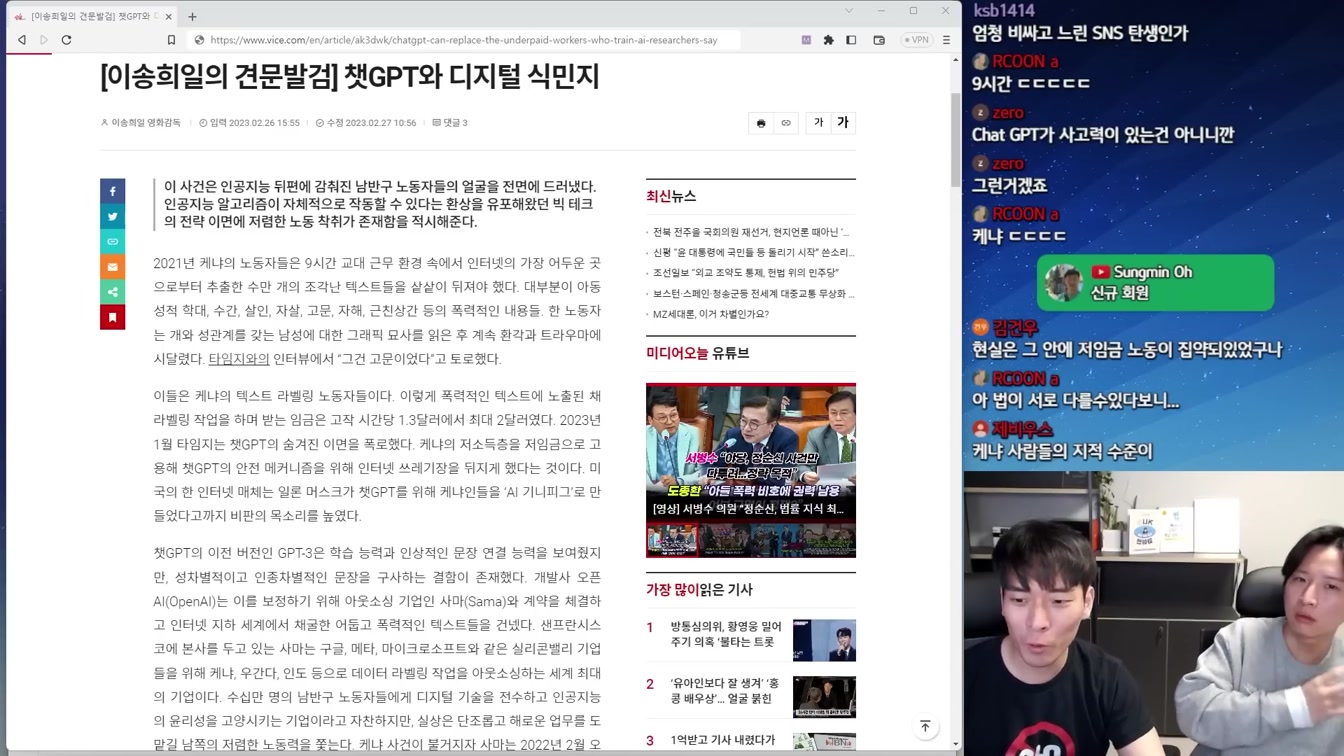The image size is (1344, 756).
Task: Click author name 이송희일 영화감독
Action: pyautogui.click(x=141, y=123)
